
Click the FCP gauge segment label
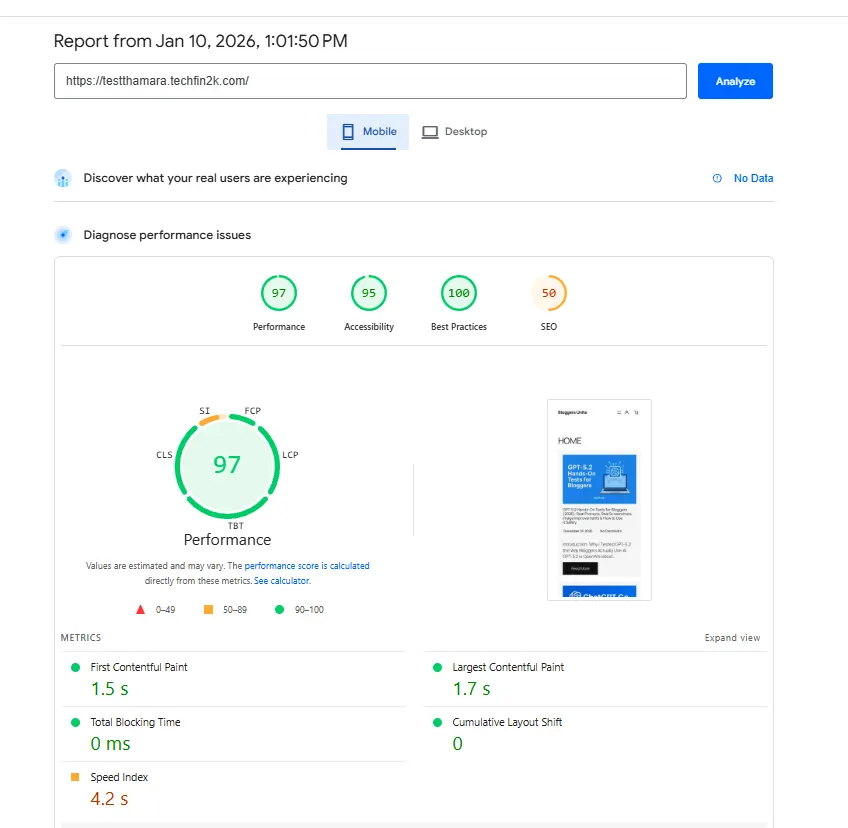(253, 410)
